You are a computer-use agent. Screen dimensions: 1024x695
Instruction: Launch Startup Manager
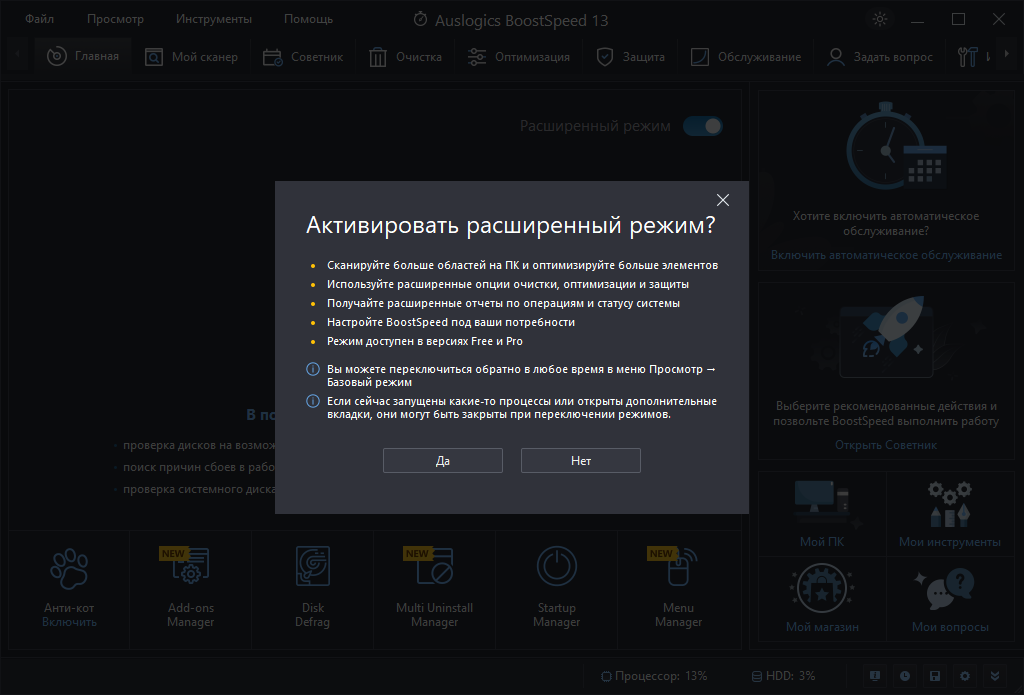[x=556, y=589]
